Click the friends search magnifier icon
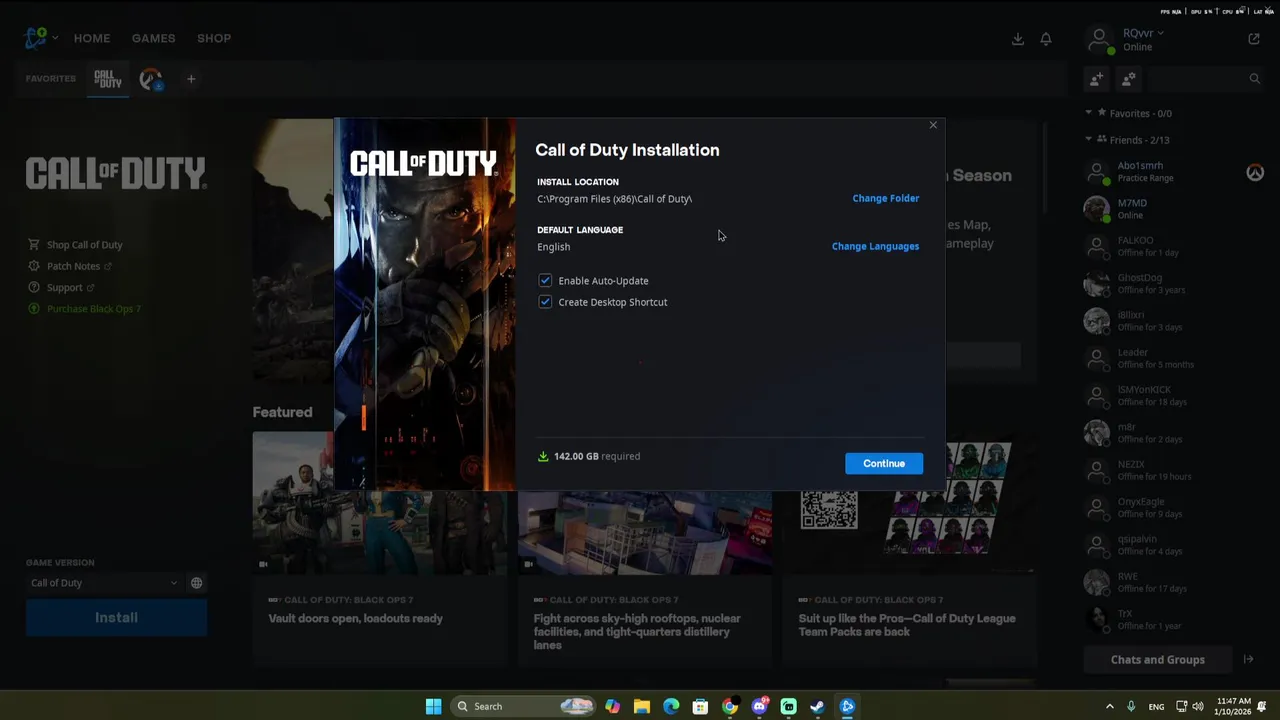 point(1255,78)
